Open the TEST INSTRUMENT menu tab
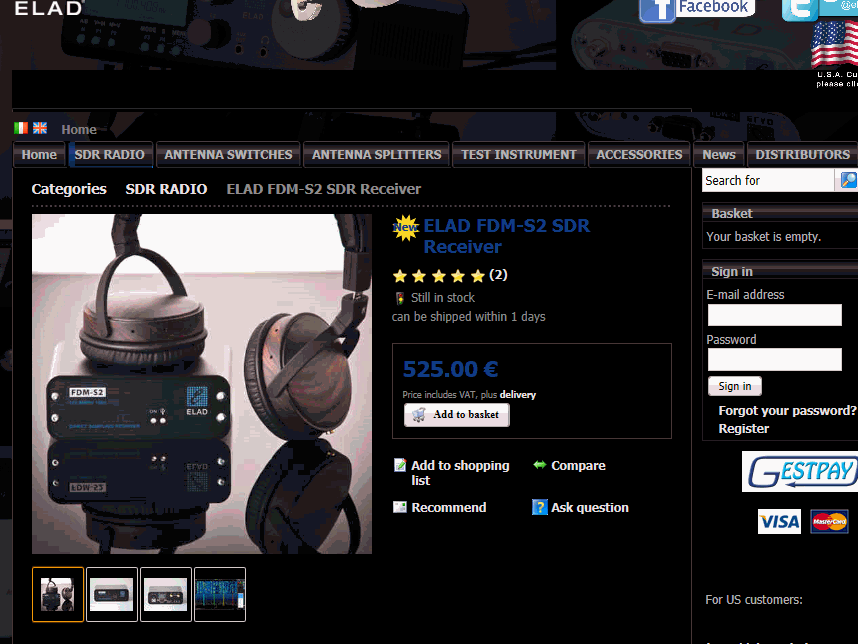This screenshot has width=858, height=644. click(x=519, y=155)
